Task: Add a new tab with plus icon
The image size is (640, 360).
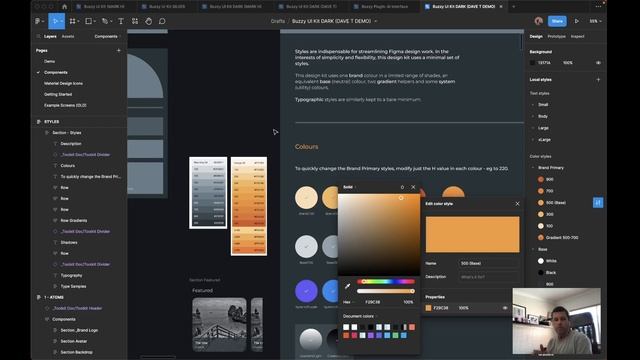Action: 513,7
